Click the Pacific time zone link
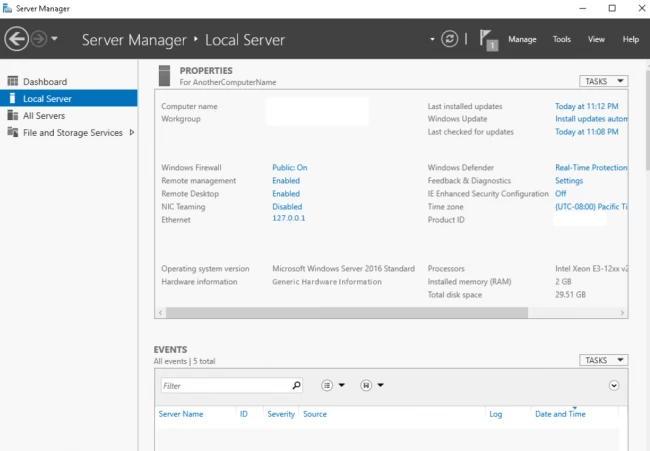Viewport: 650px width, 451px height. 592,206
